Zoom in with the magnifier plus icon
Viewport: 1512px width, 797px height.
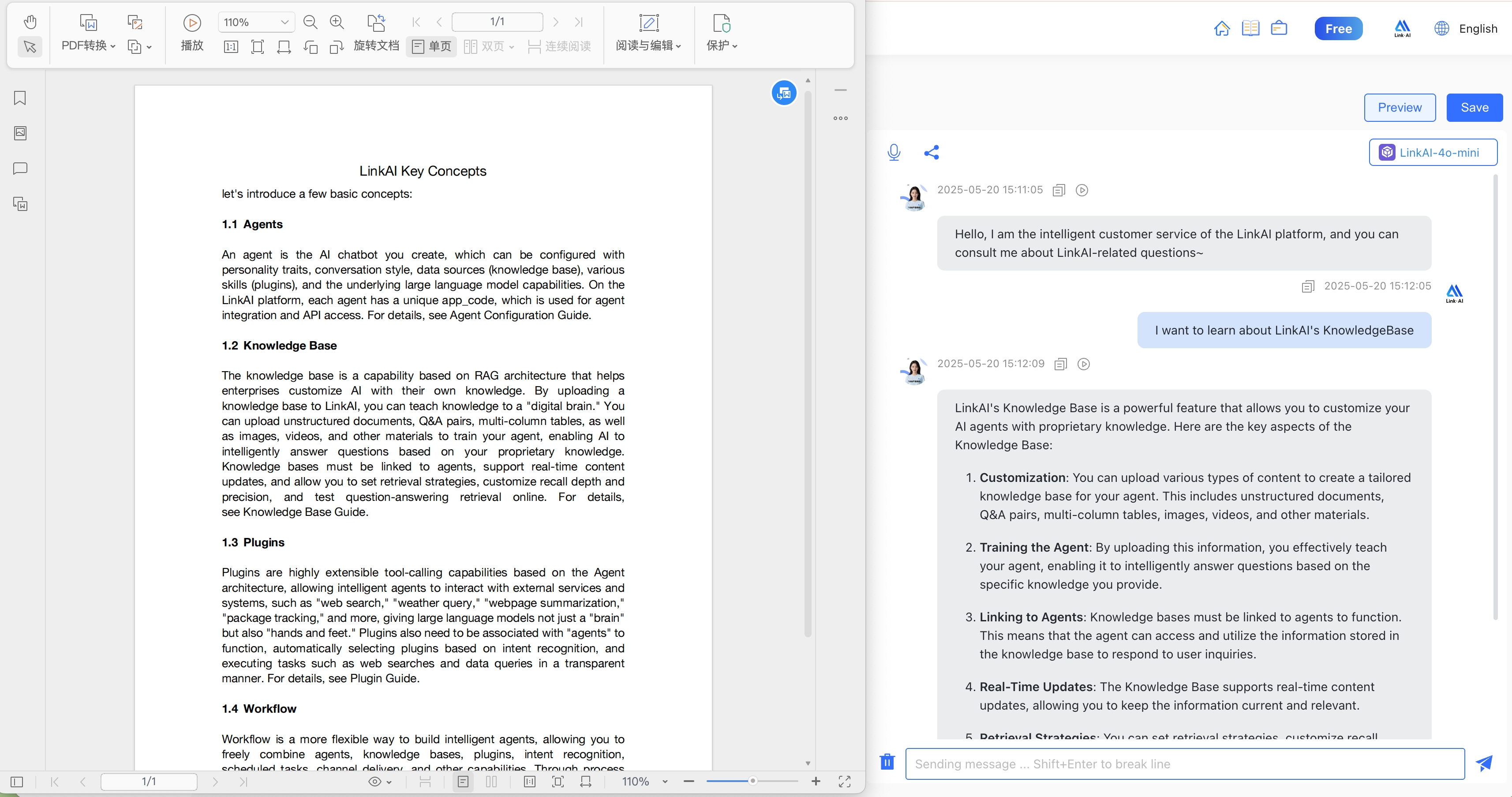tap(337, 23)
